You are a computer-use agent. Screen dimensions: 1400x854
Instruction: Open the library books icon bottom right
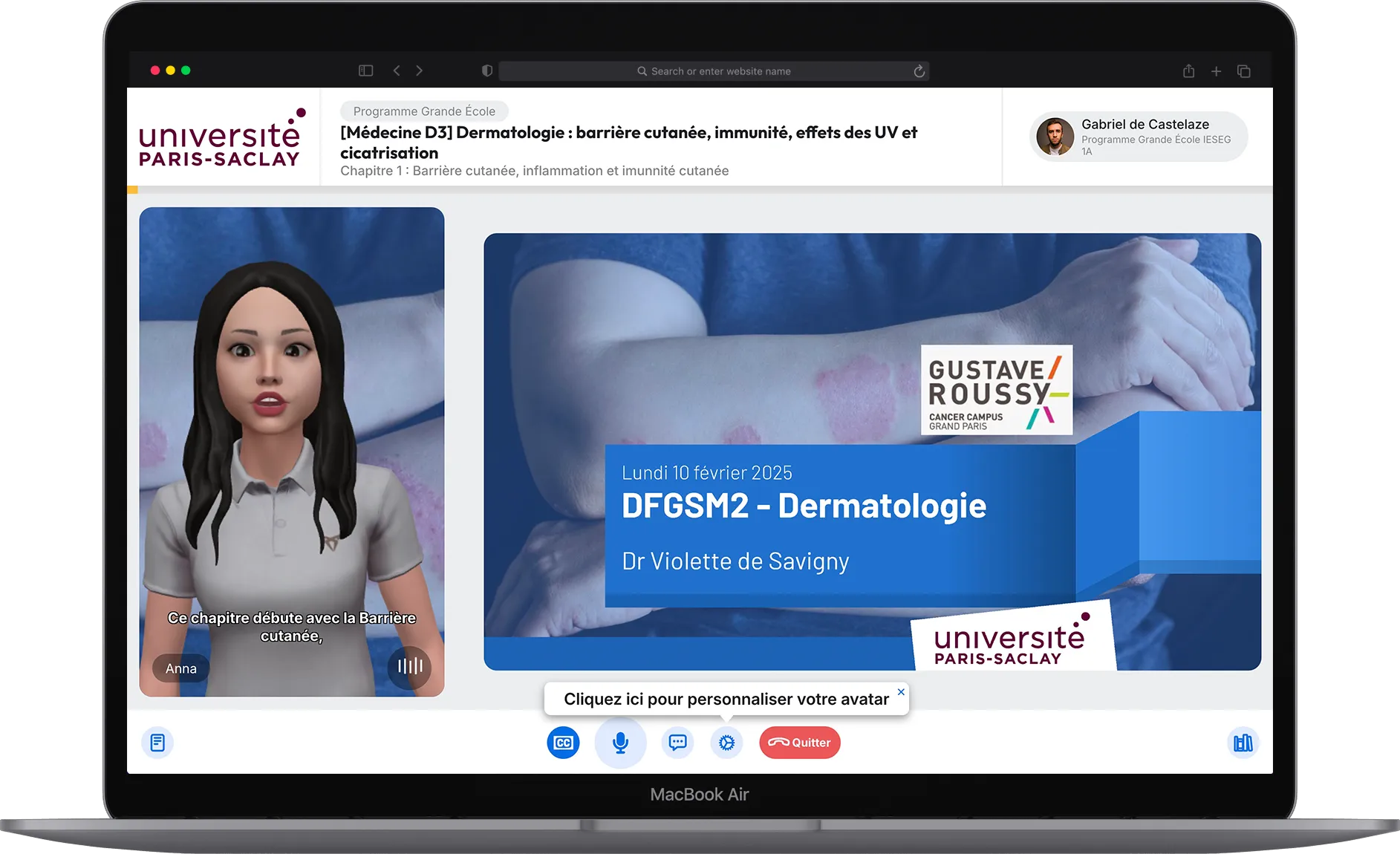[x=1243, y=743]
